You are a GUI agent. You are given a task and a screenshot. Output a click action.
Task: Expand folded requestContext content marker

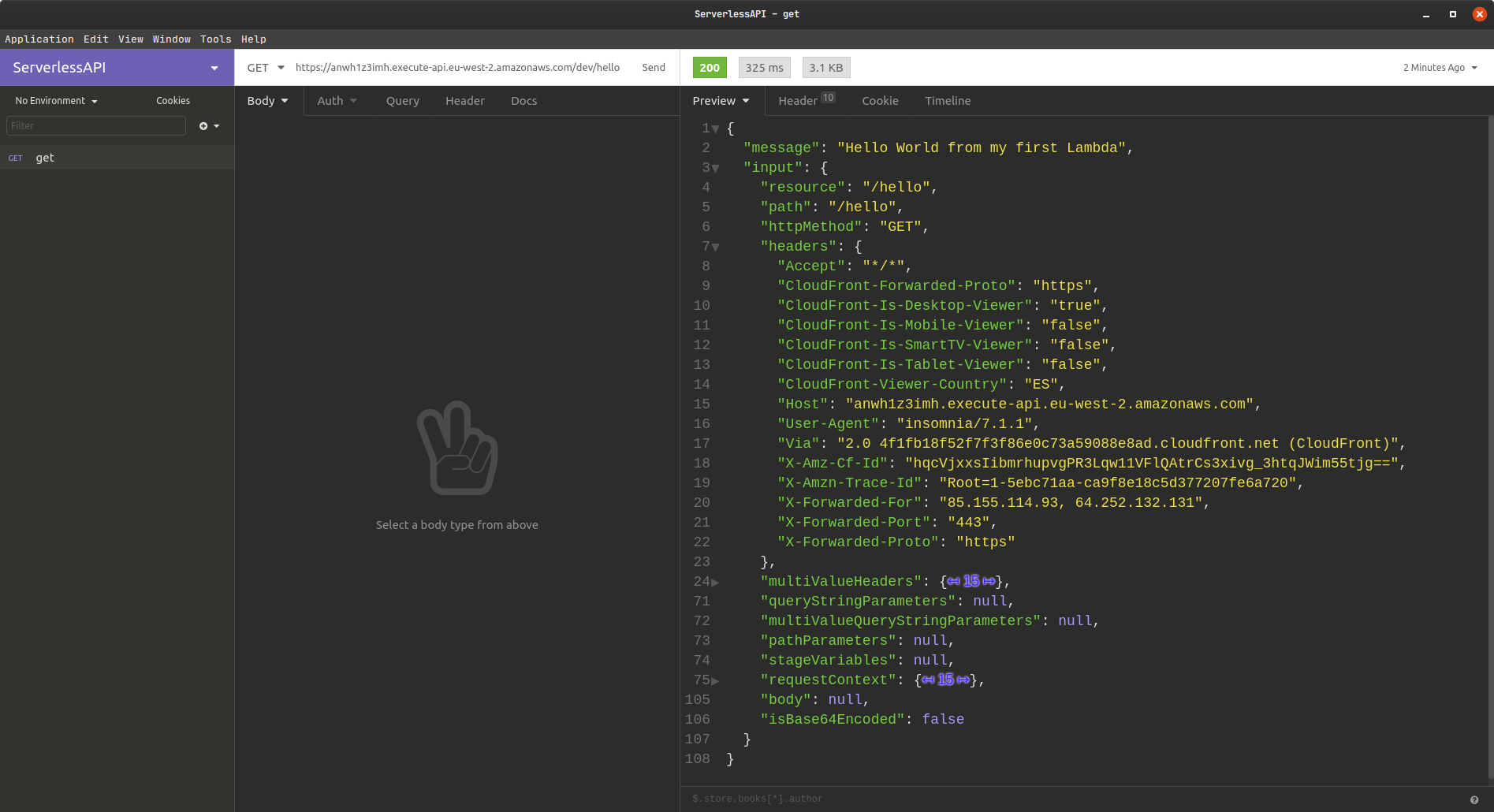(945, 680)
